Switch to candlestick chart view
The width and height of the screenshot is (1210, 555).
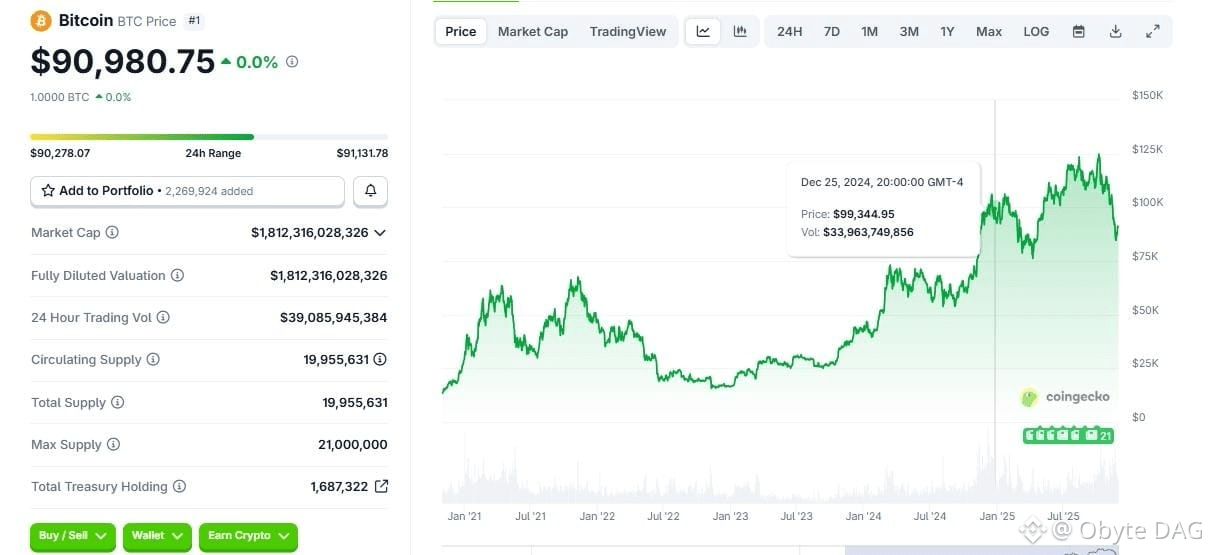click(x=740, y=31)
